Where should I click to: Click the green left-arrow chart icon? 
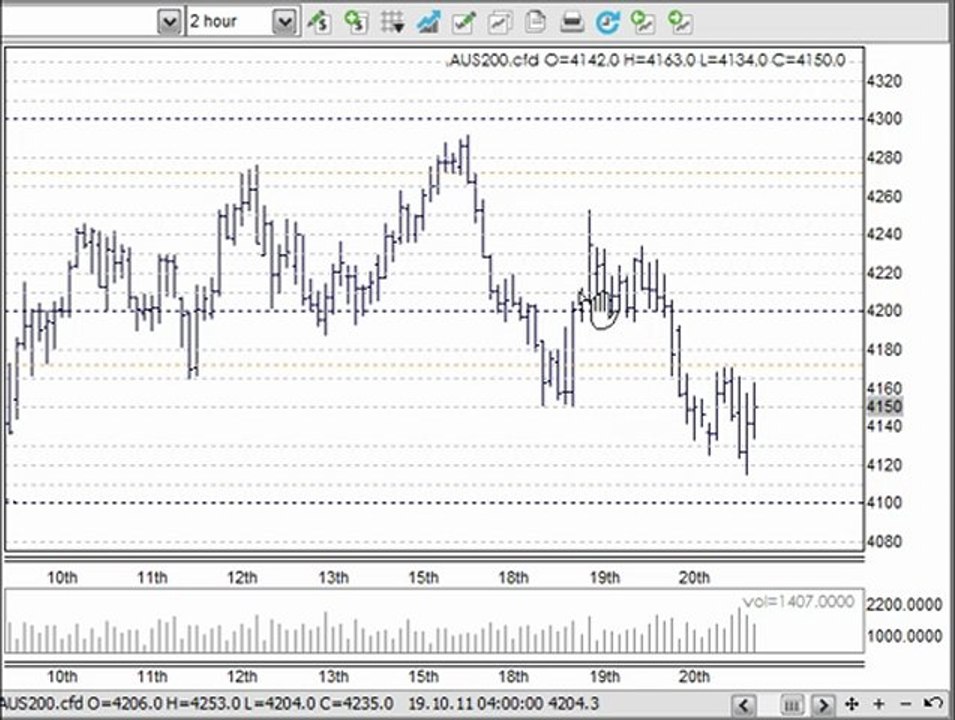point(643,23)
